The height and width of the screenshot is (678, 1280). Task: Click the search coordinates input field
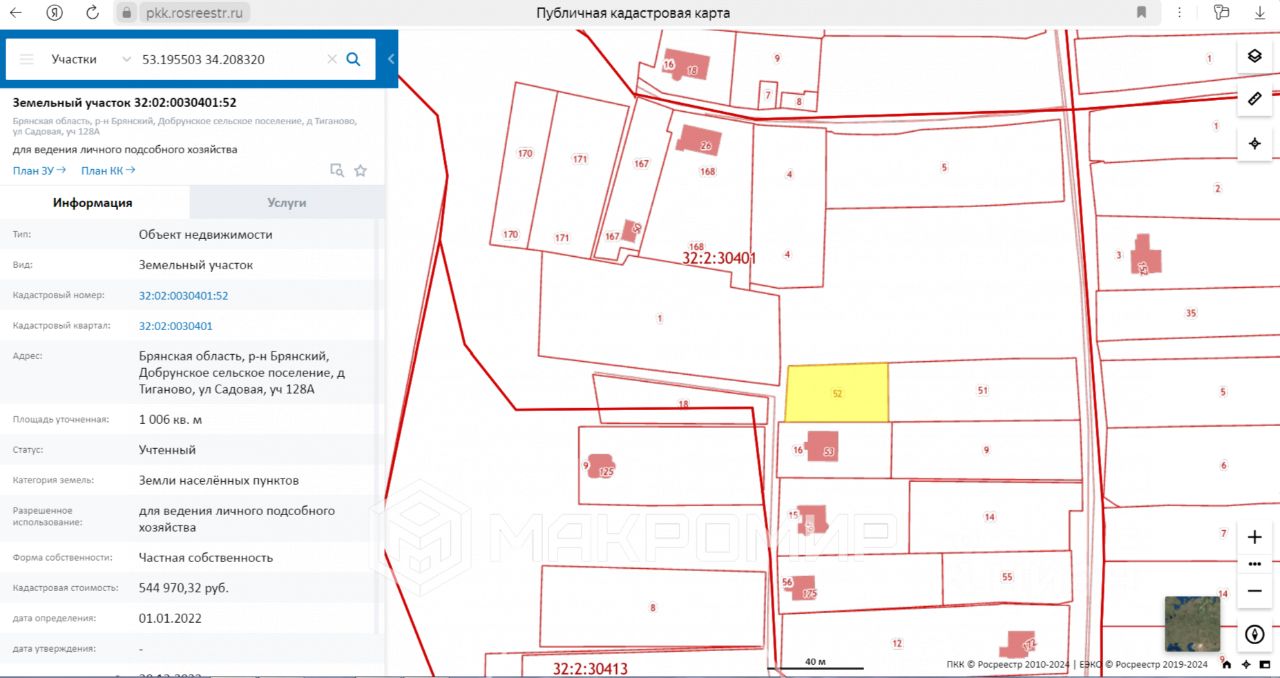tap(231, 59)
